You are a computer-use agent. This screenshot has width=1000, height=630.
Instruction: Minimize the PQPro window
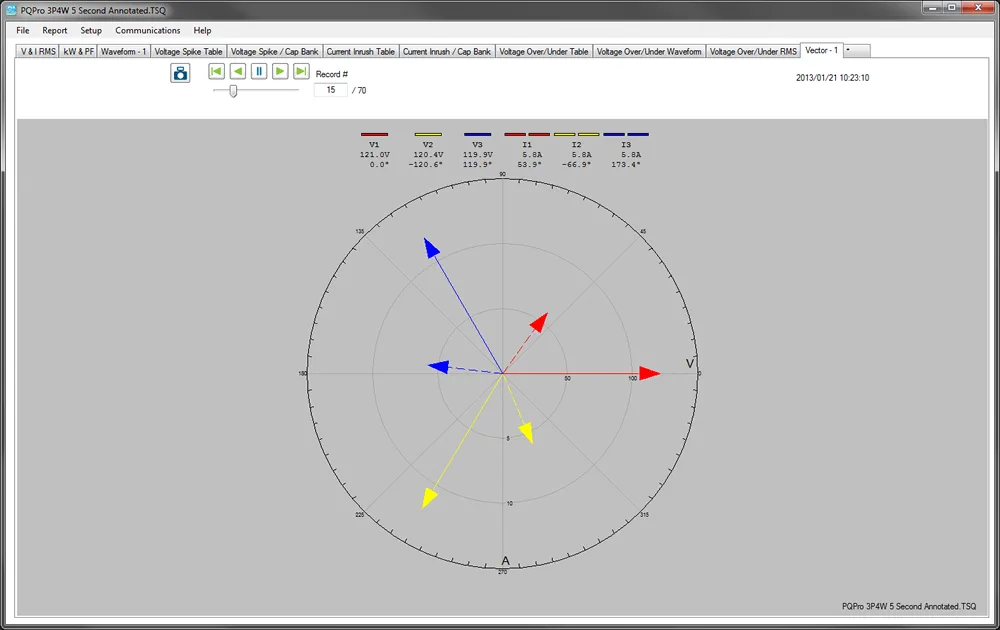coord(932,8)
